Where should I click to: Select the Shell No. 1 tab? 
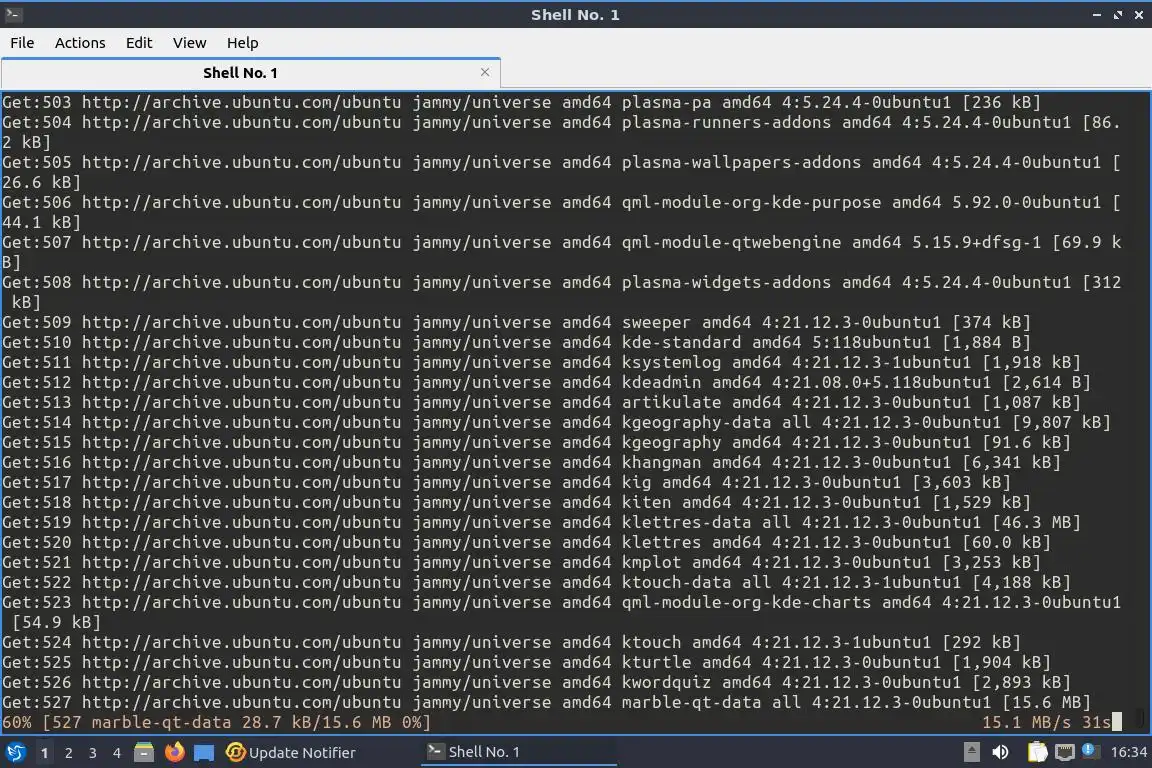(240, 73)
